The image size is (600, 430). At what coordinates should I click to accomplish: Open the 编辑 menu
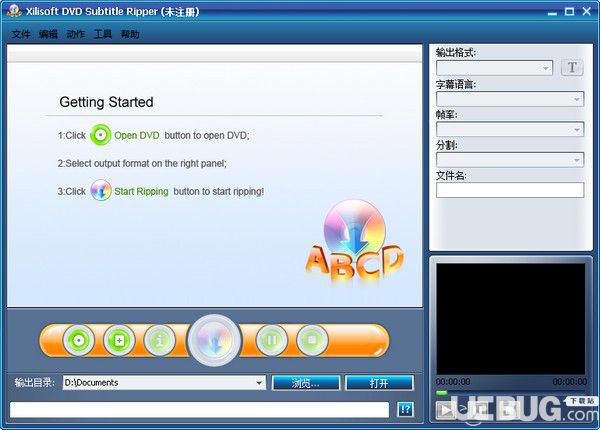pos(48,34)
